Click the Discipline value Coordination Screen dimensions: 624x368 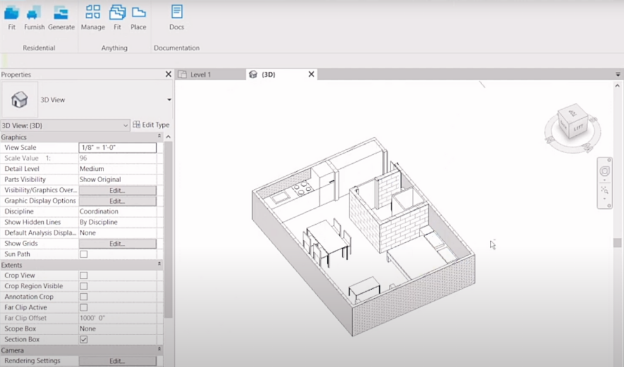99,211
